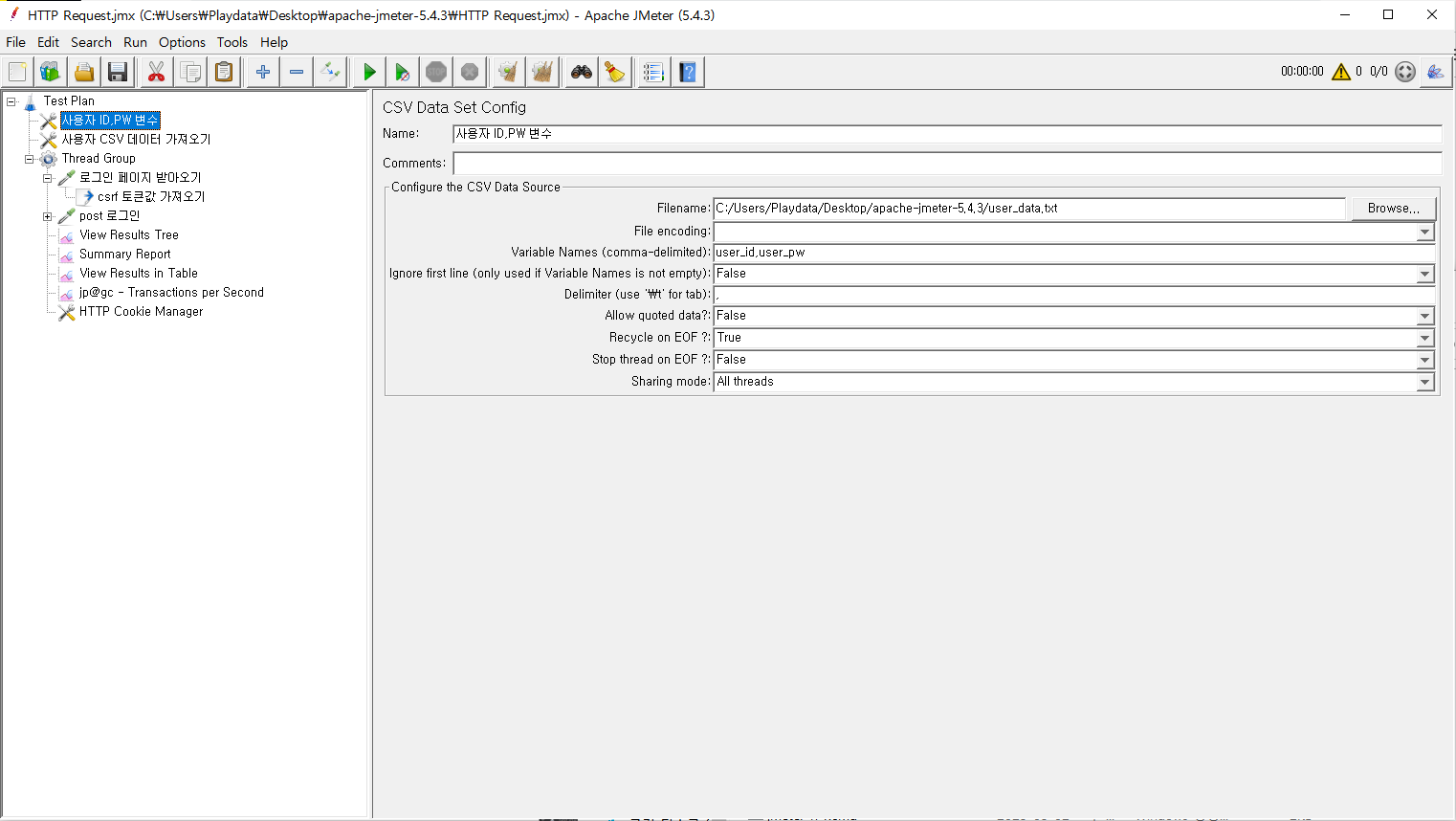The height and width of the screenshot is (821, 1456).
Task: Click the Stop test icon
Action: [436, 72]
